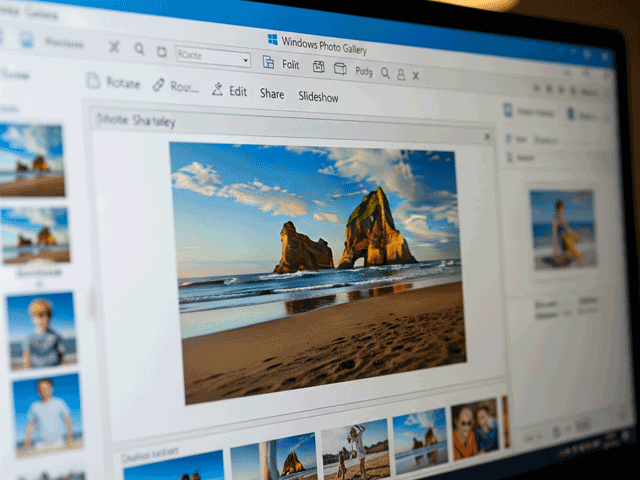Open the Rouote combo box dropdown arrow
Screen dimensions: 640x480
[x=245, y=60]
